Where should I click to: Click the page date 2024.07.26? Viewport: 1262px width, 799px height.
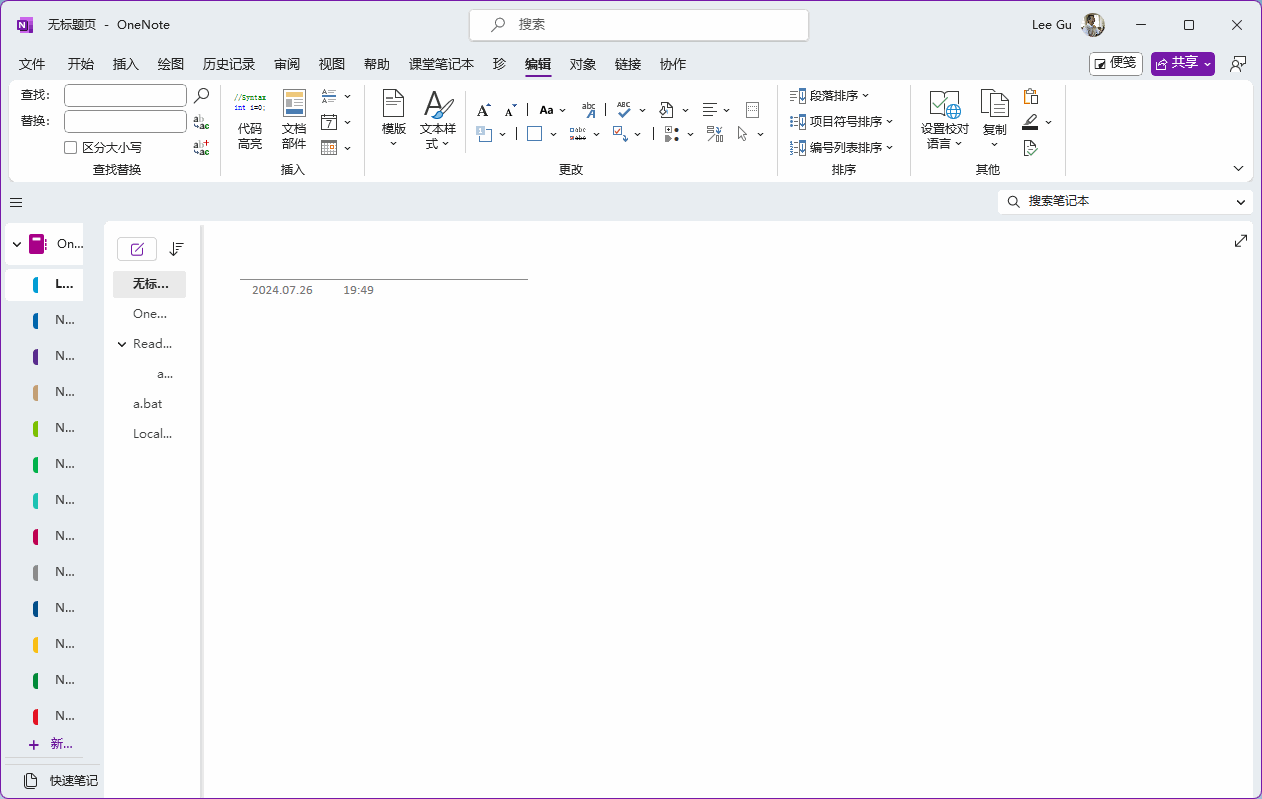click(x=282, y=290)
